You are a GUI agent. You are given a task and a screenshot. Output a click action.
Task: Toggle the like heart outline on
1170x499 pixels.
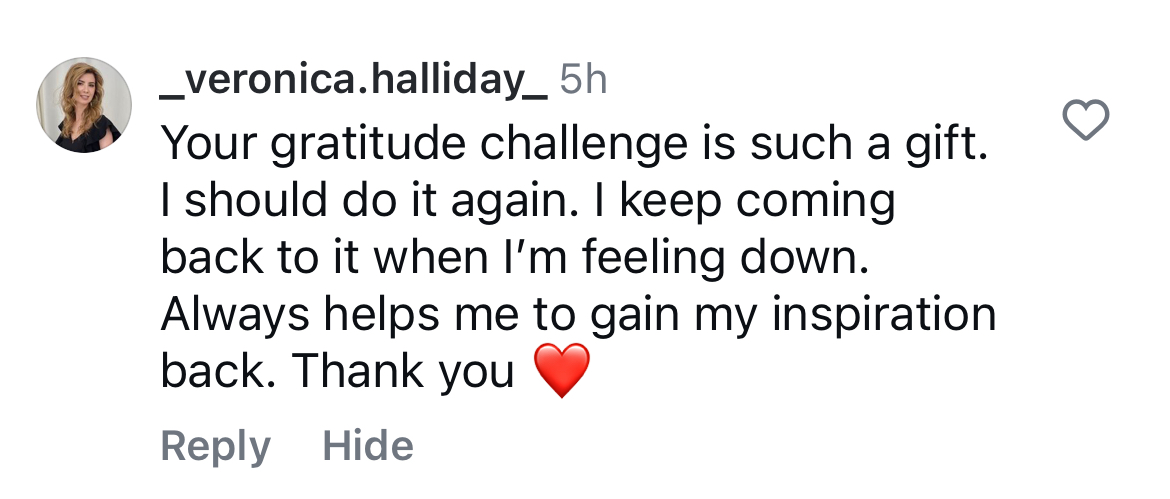(x=1084, y=122)
